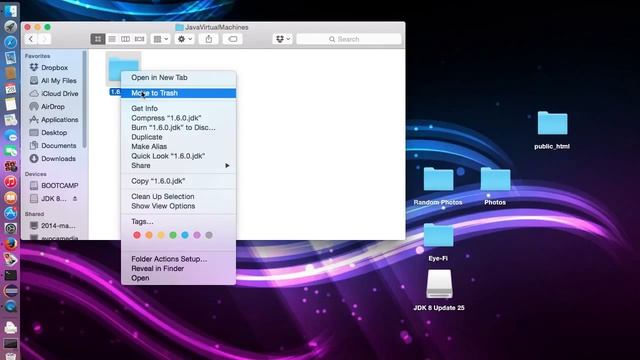Expand the Share submenu

click(178, 166)
